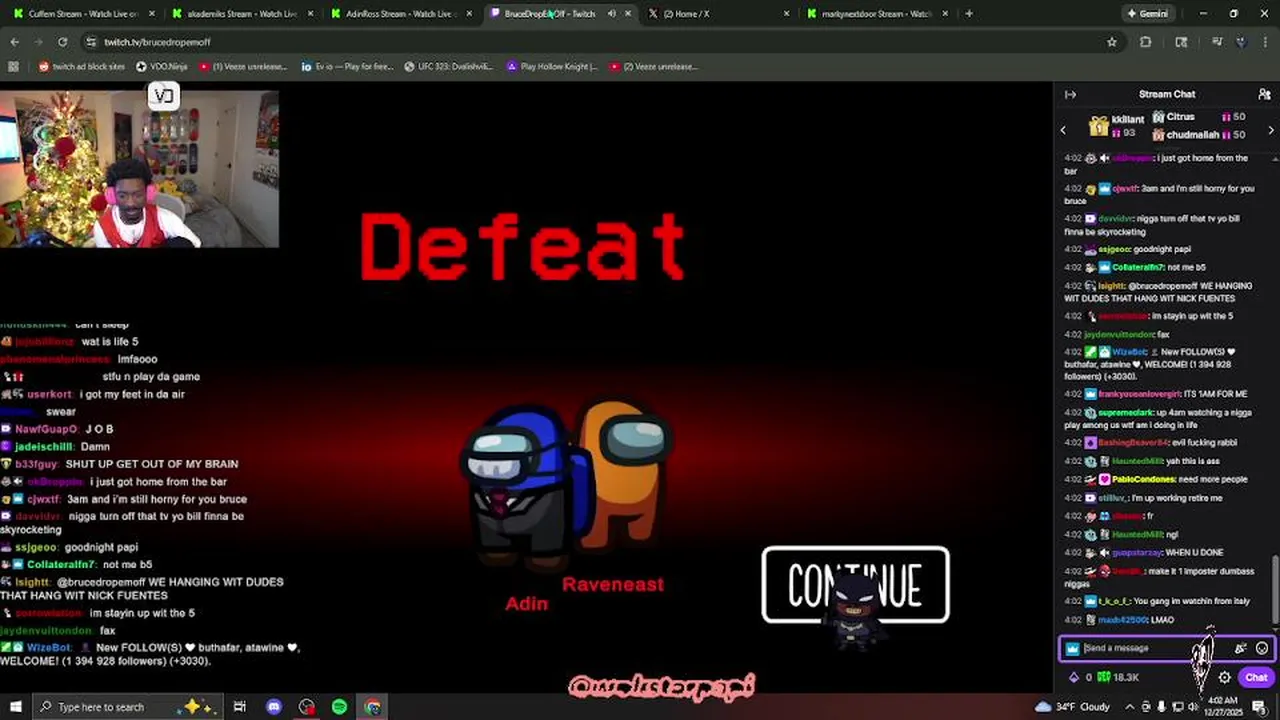Click the webcam overlay thumbnail
The height and width of the screenshot is (720, 1280).
[140, 169]
